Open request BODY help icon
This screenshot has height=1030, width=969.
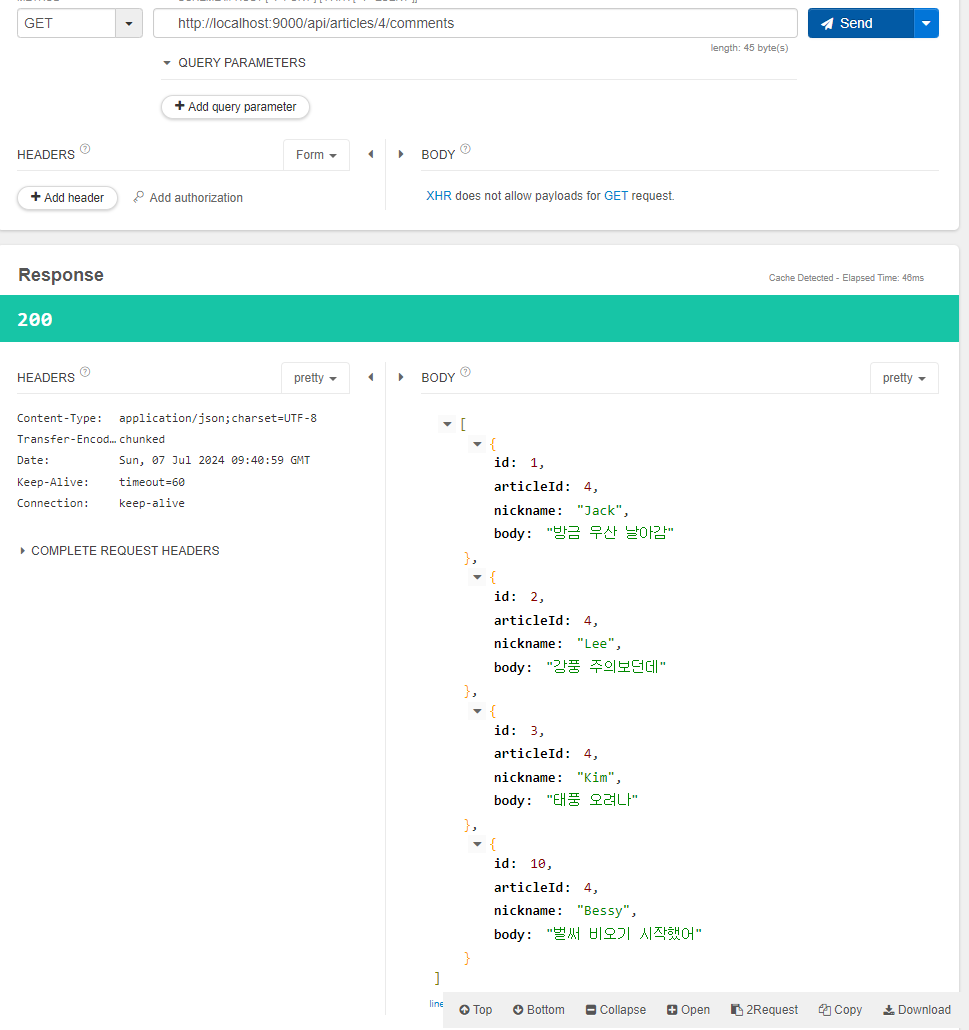[x=465, y=149]
